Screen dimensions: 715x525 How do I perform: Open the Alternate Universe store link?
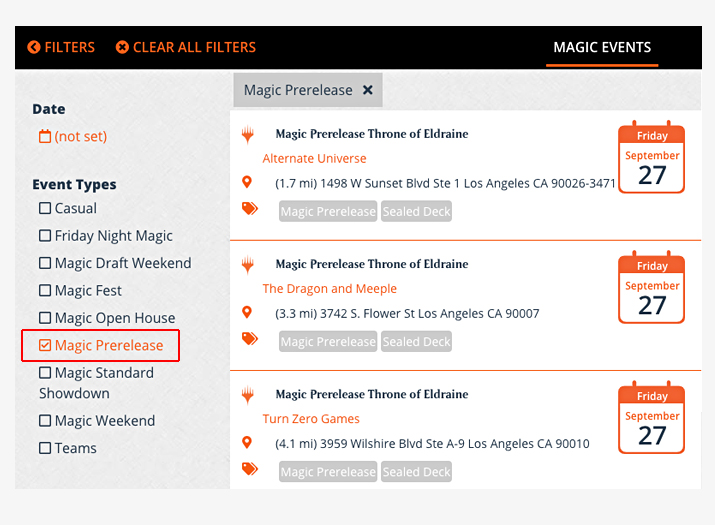[314, 158]
